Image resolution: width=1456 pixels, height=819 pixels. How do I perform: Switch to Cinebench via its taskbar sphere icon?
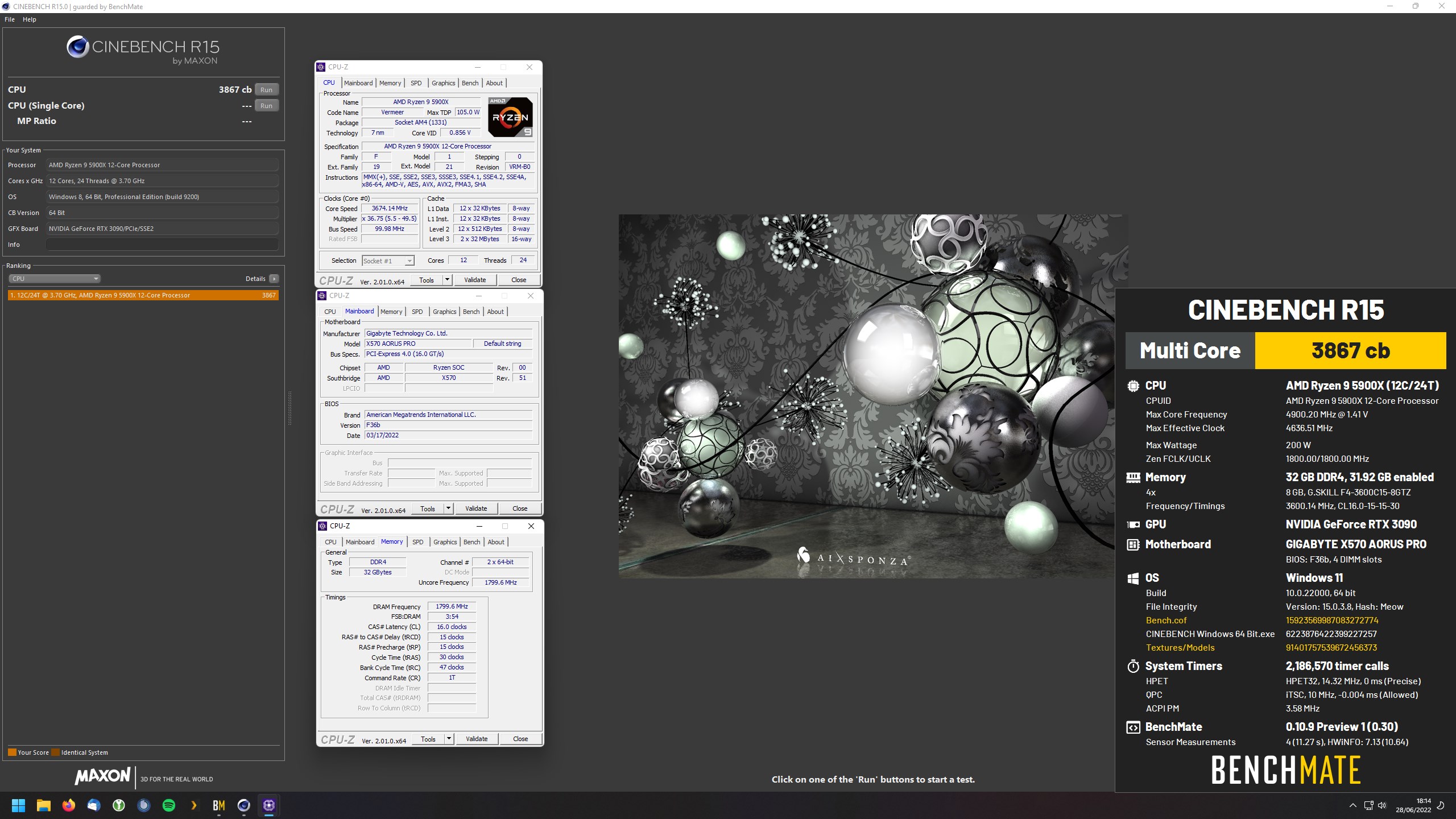pos(244,805)
